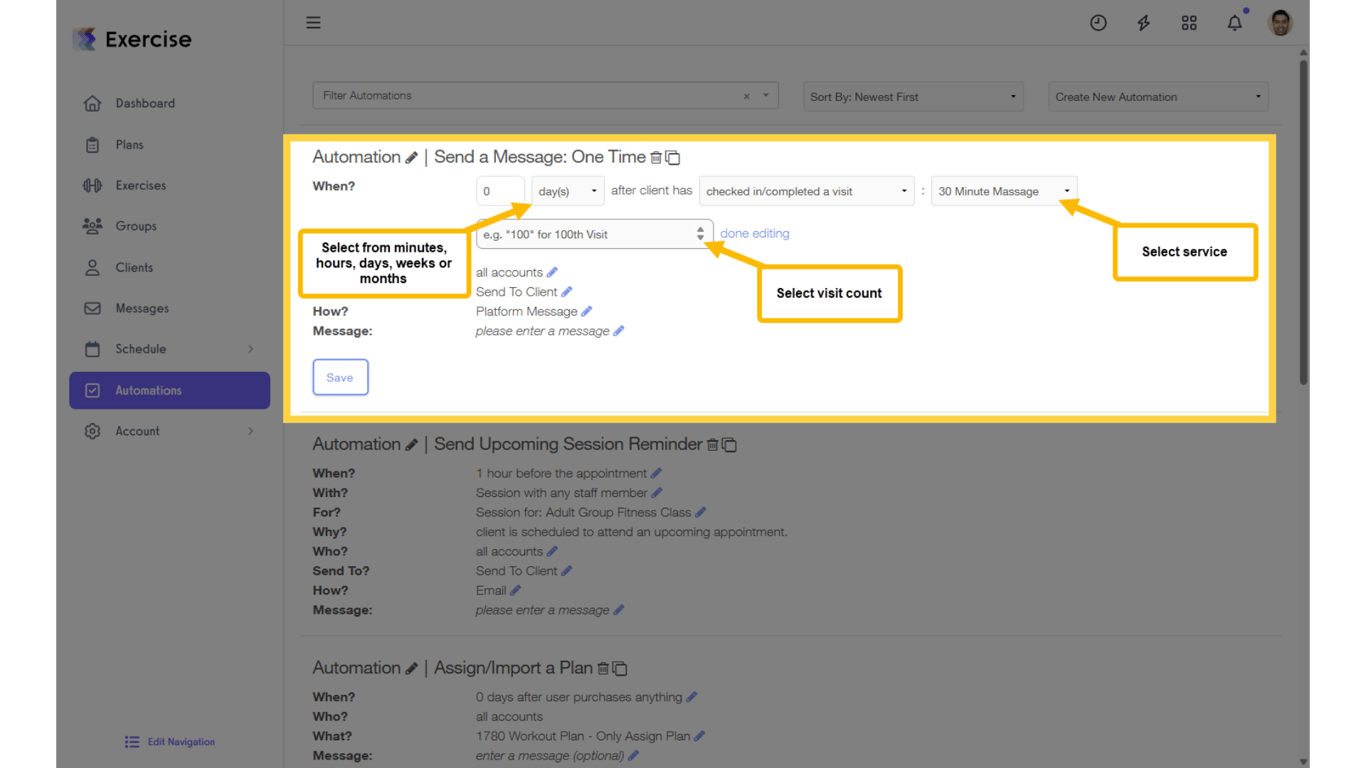
Task: Edit the 'Send To Client' option
Action: point(566,291)
